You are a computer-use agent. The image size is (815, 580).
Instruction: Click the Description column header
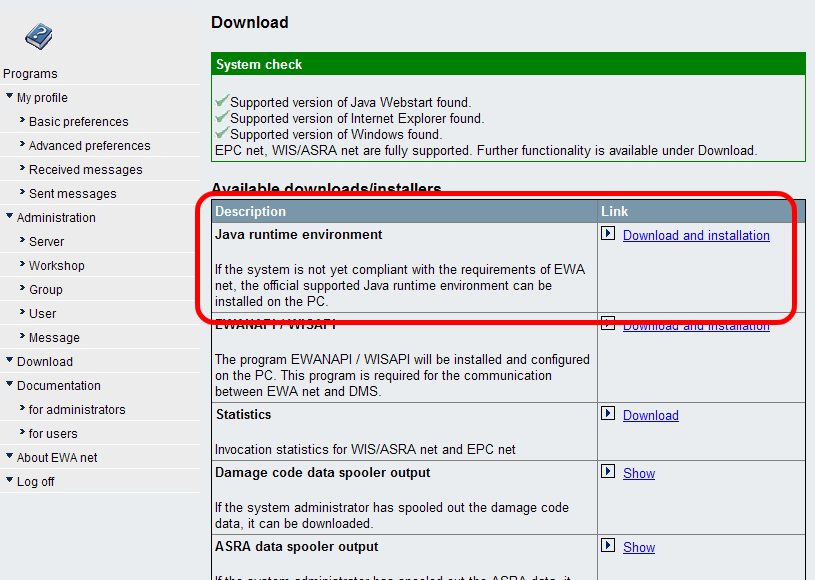pyautogui.click(x=251, y=212)
